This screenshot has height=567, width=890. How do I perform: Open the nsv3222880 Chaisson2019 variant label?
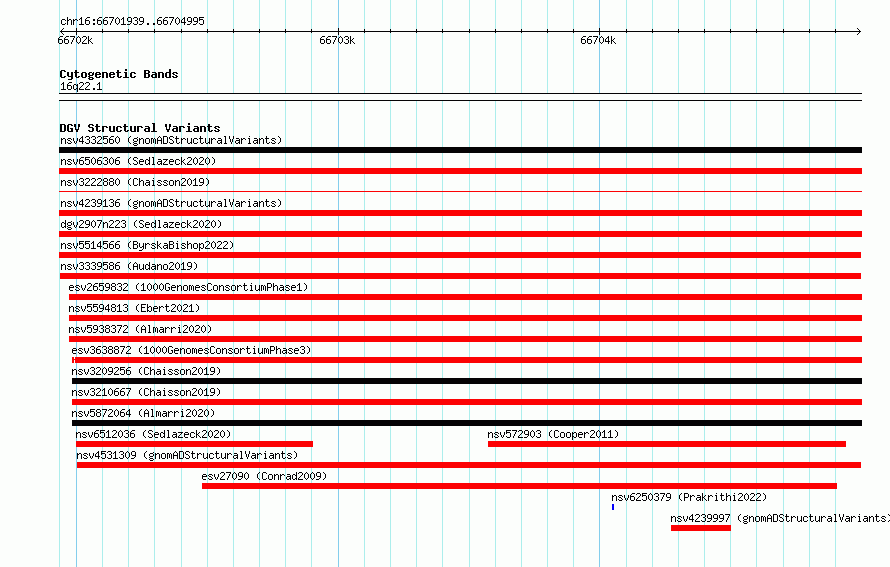(x=135, y=182)
